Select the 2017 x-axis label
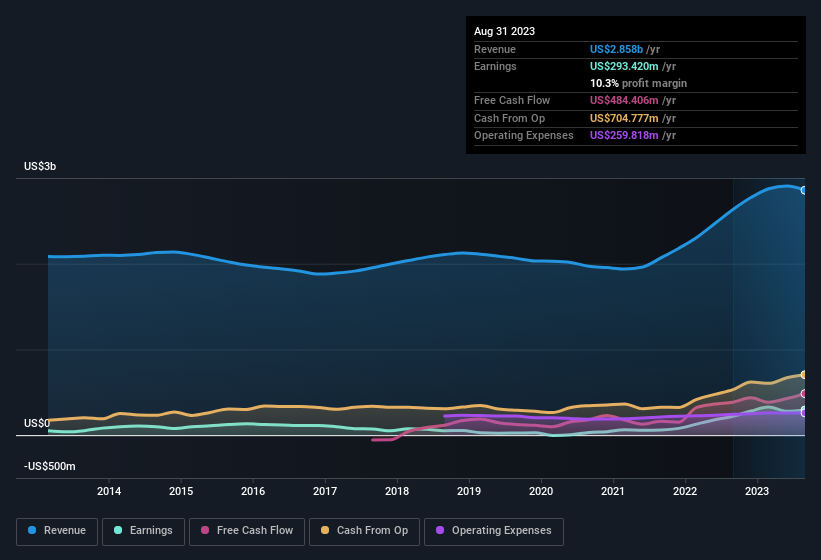Image resolution: width=821 pixels, height=560 pixels. pyautogui.click(x=325, y=491)
